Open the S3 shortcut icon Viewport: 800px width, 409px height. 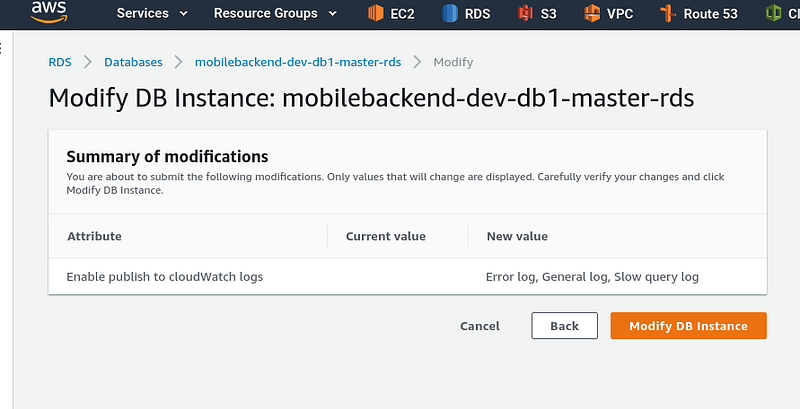tap(525, 13)
